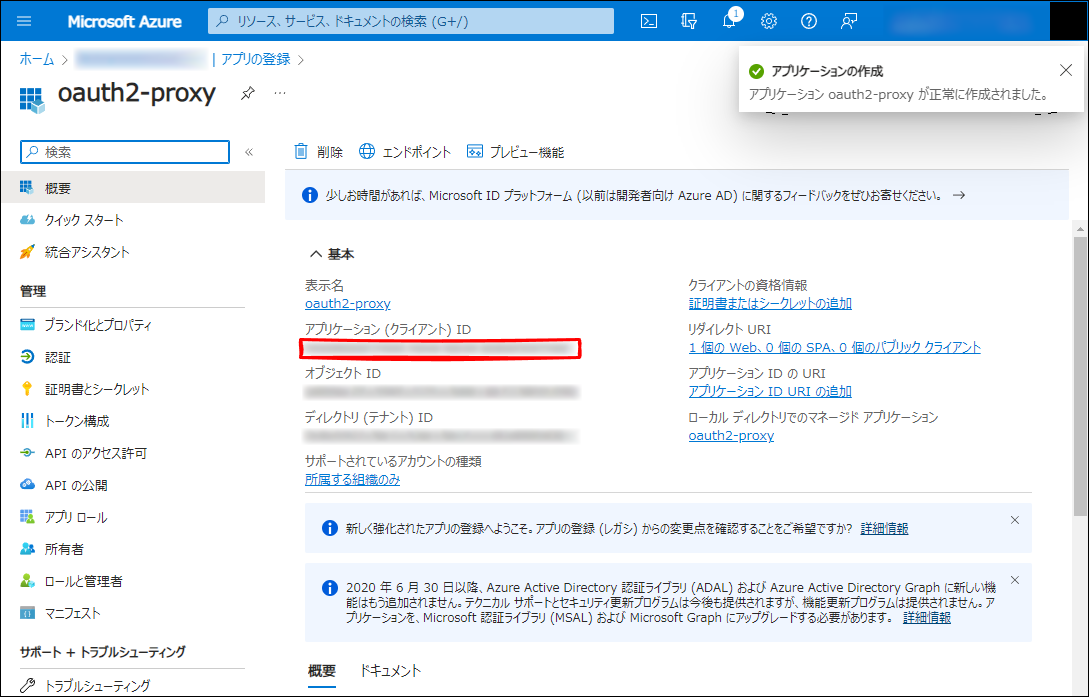Pin the oauth2-proxy app registration
The height and width of the screenshot is (697, 1089).
(x=247, y=93)
